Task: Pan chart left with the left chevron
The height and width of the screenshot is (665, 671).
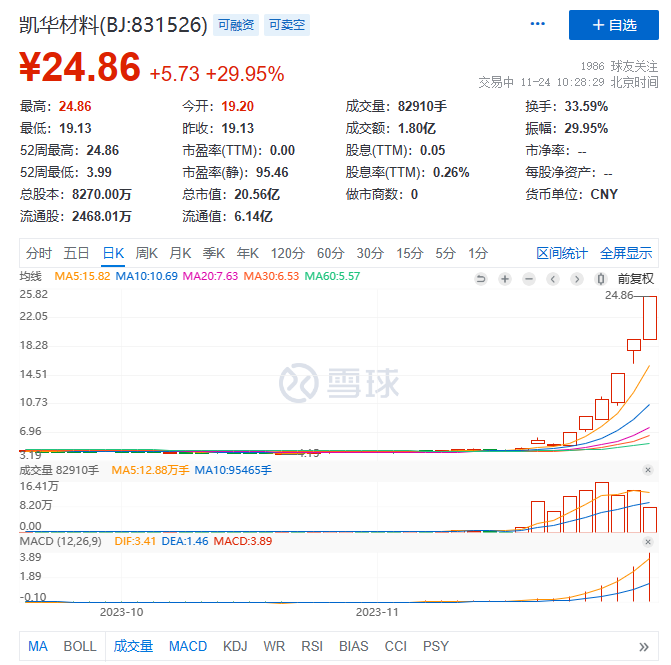Action: click(x=553, y=279)
